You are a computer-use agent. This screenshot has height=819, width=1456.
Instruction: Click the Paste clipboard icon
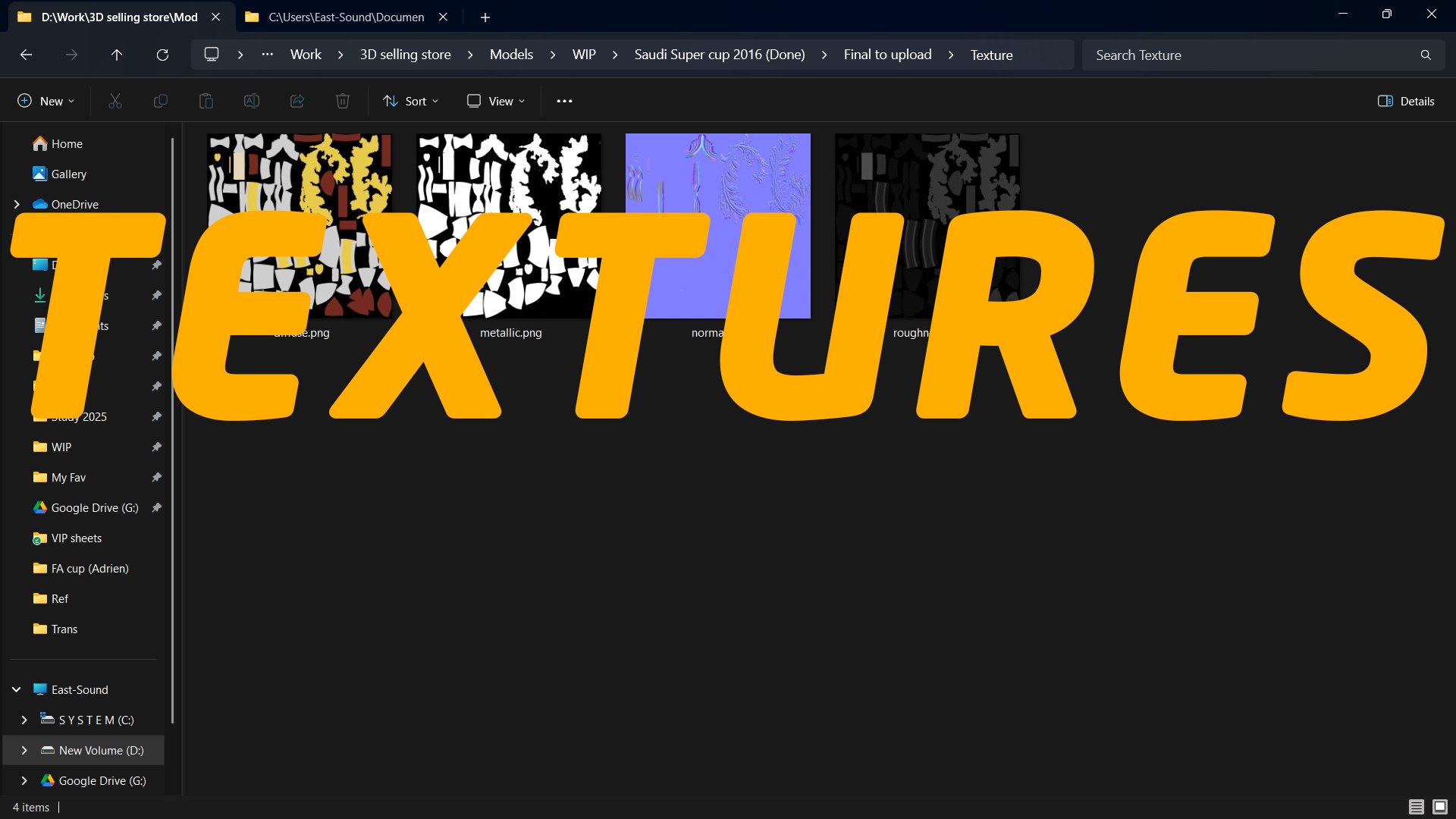tap(206, 101)
